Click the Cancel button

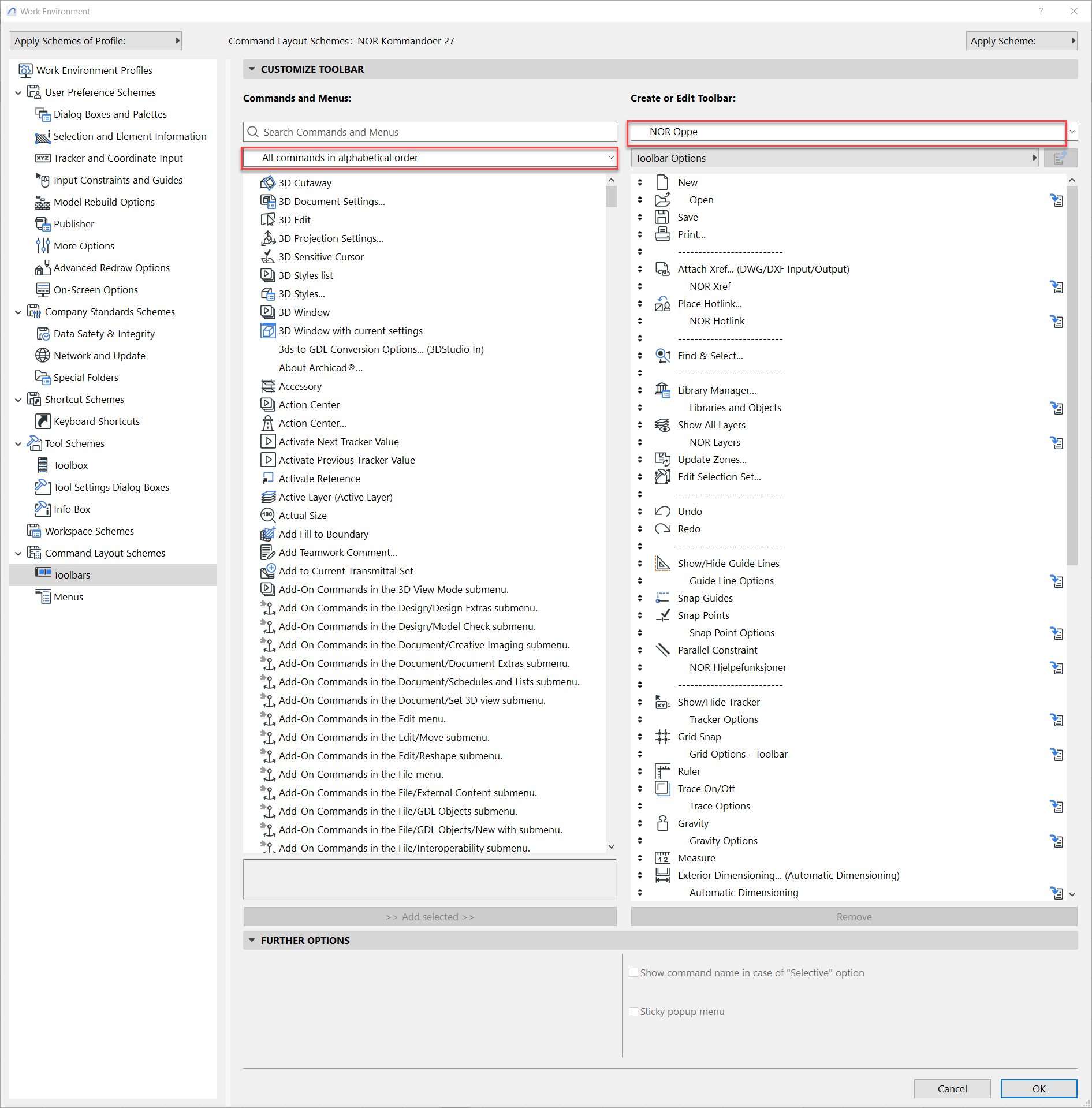tap(952, 1088)
